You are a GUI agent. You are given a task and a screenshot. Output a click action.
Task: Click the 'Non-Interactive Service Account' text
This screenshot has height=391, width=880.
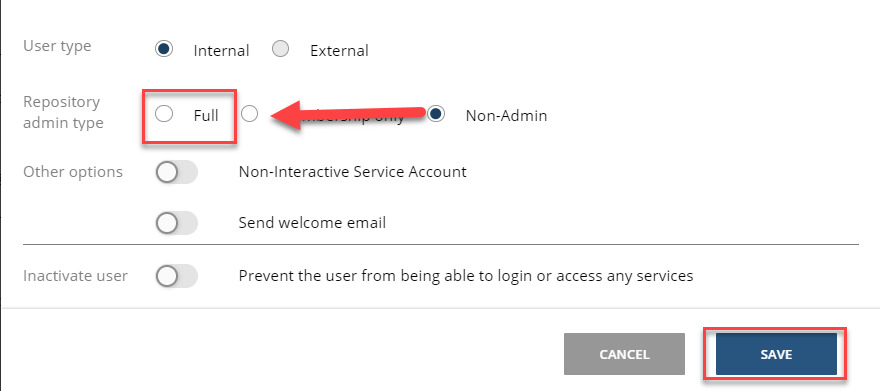point(352,171)
